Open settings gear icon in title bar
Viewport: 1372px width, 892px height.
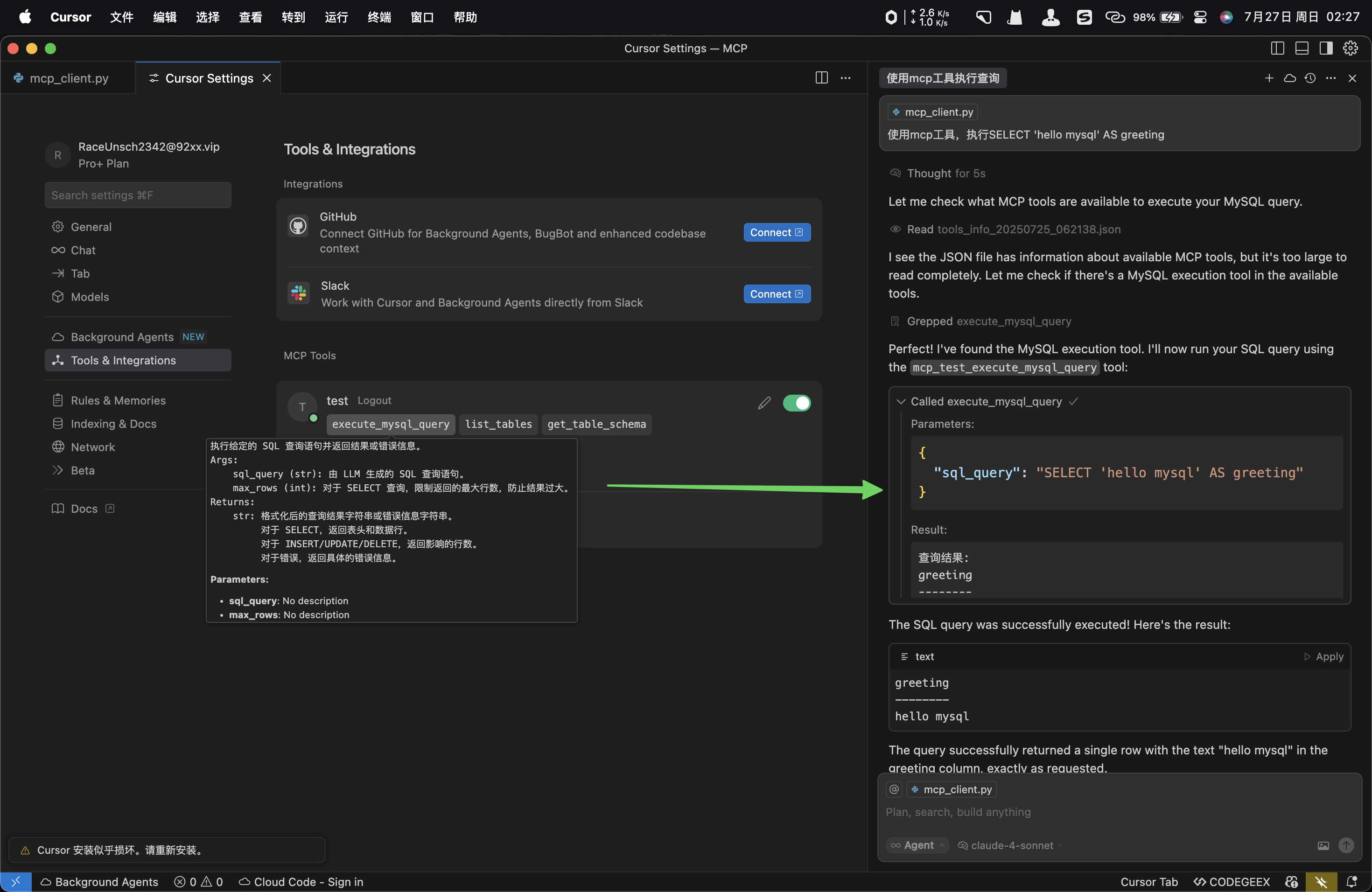[1350, 49]
